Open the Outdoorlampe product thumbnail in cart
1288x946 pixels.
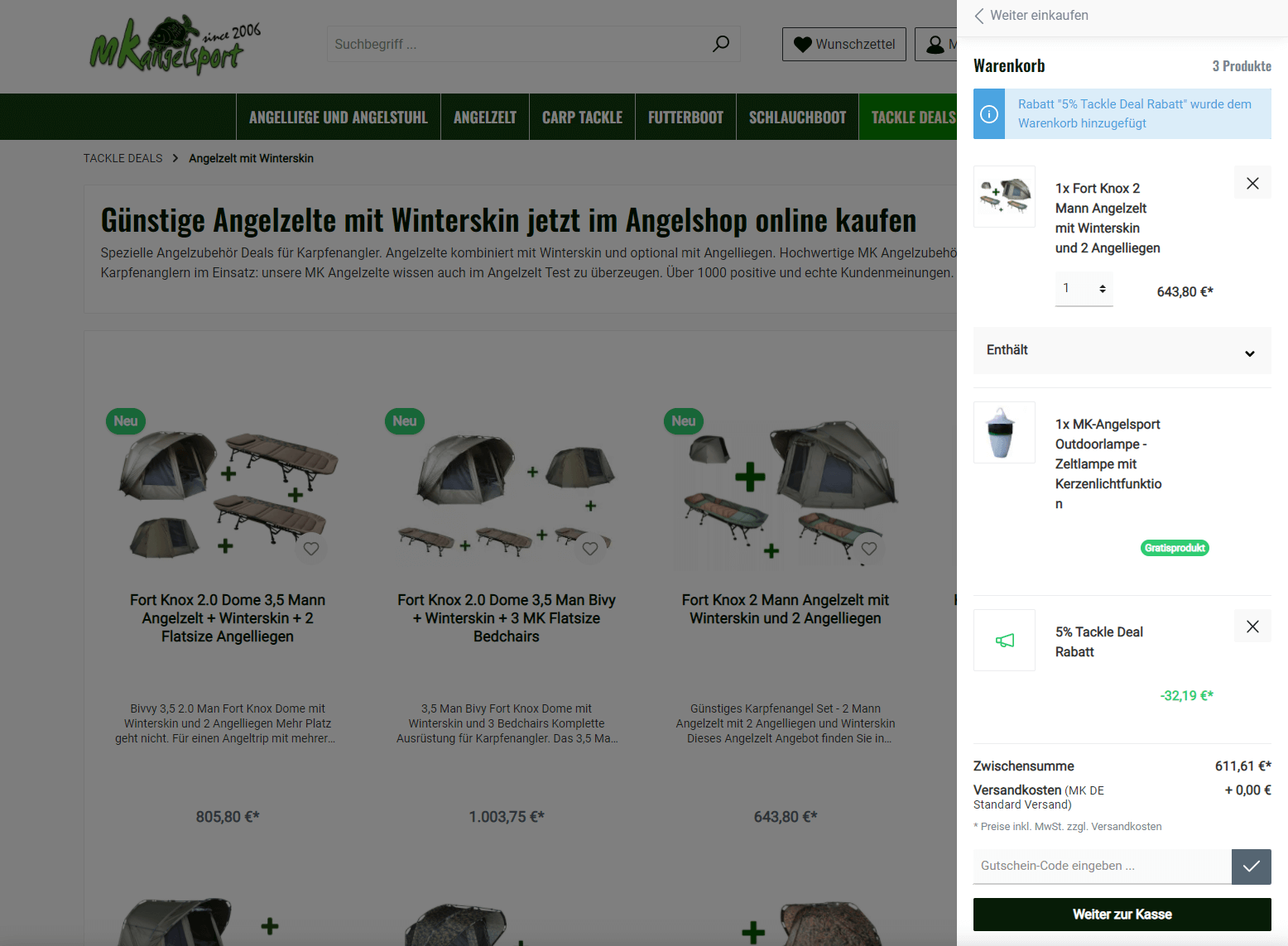click(1004, 433)
